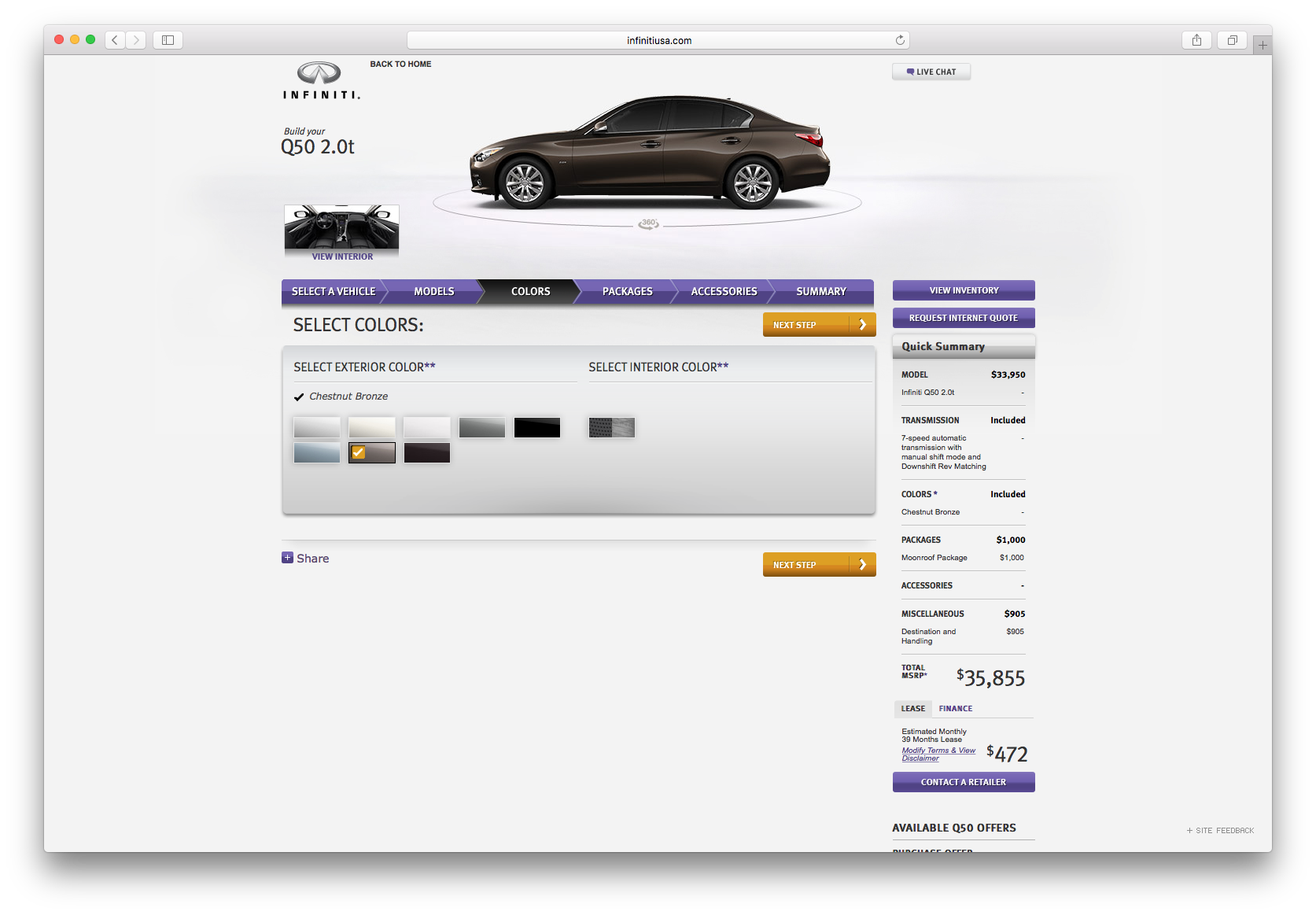Viewport: 1316px width, 915px height.
Task: Go forward using Safari's forward arrow
Action: (x=136, y=40)
